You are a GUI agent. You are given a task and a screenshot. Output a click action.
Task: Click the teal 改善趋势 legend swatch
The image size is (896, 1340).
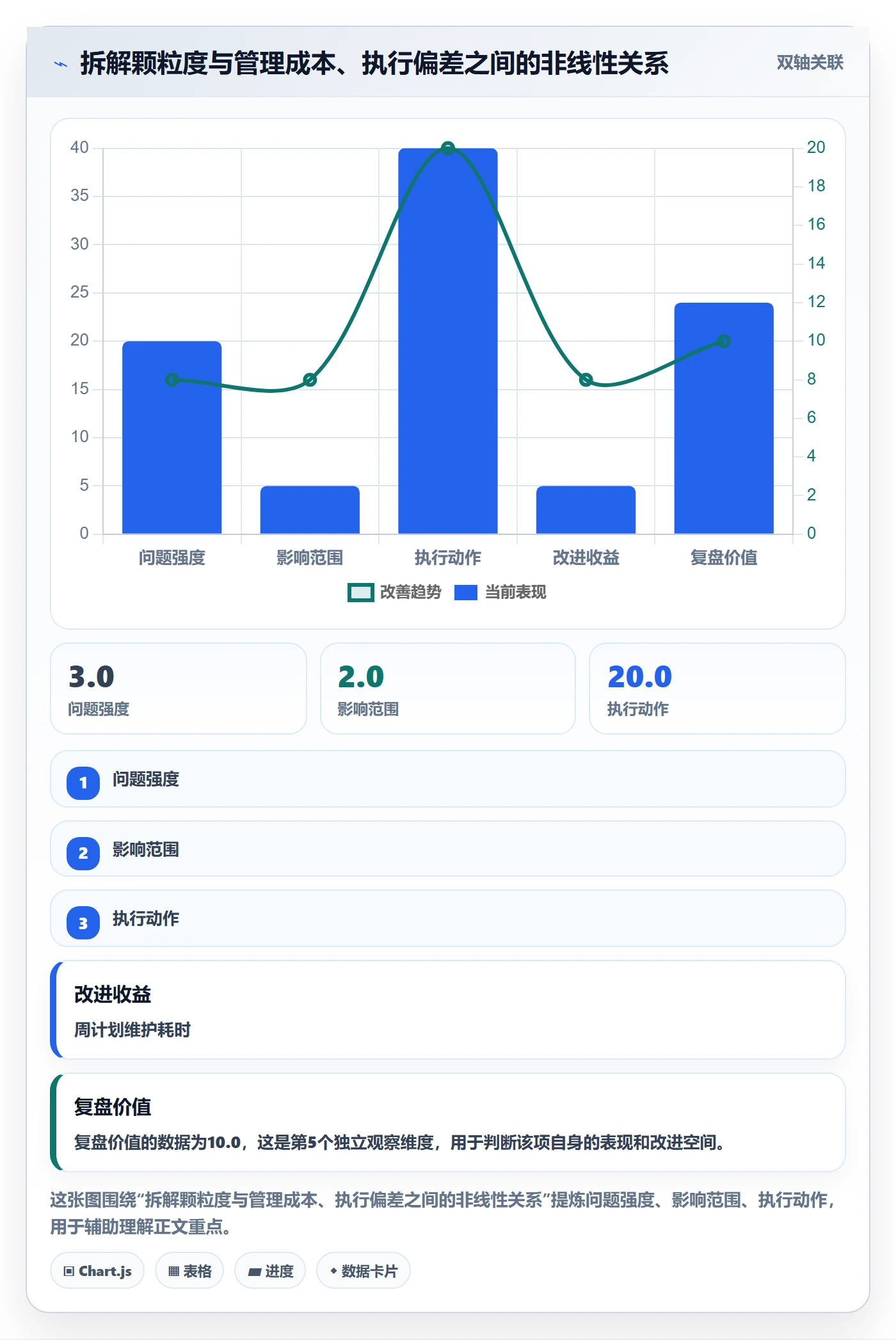coord(360,593)
